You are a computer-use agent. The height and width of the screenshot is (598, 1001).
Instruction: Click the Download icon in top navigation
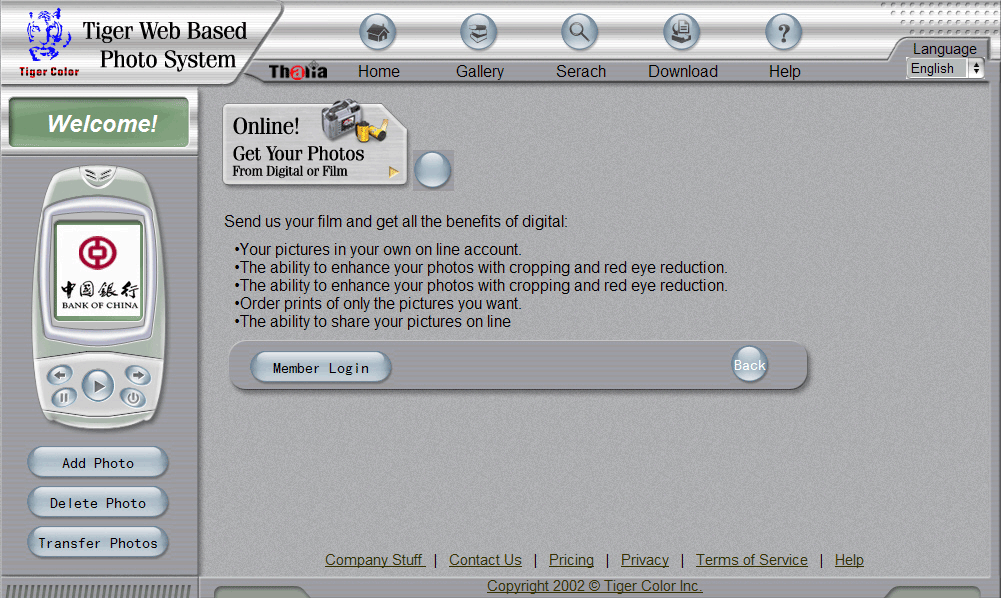click(x=682, y=32)
